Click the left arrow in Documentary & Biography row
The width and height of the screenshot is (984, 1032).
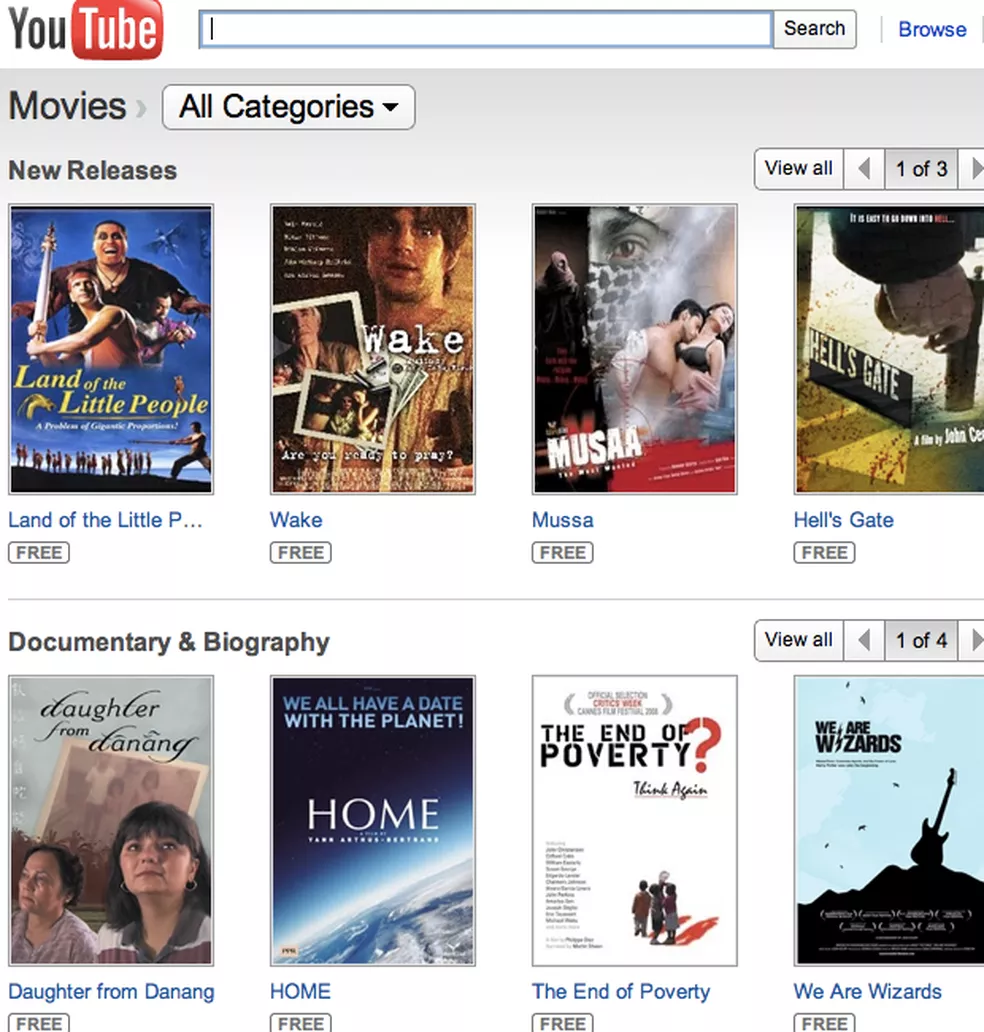tap(866, 640)
